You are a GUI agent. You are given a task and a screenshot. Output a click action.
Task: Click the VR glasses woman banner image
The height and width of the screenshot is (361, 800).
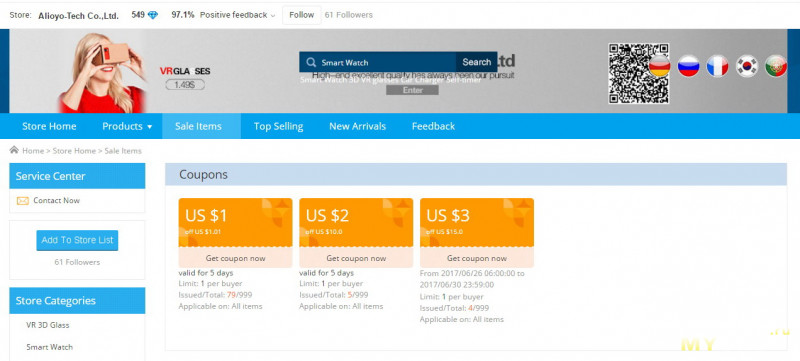tap(101, 72)
